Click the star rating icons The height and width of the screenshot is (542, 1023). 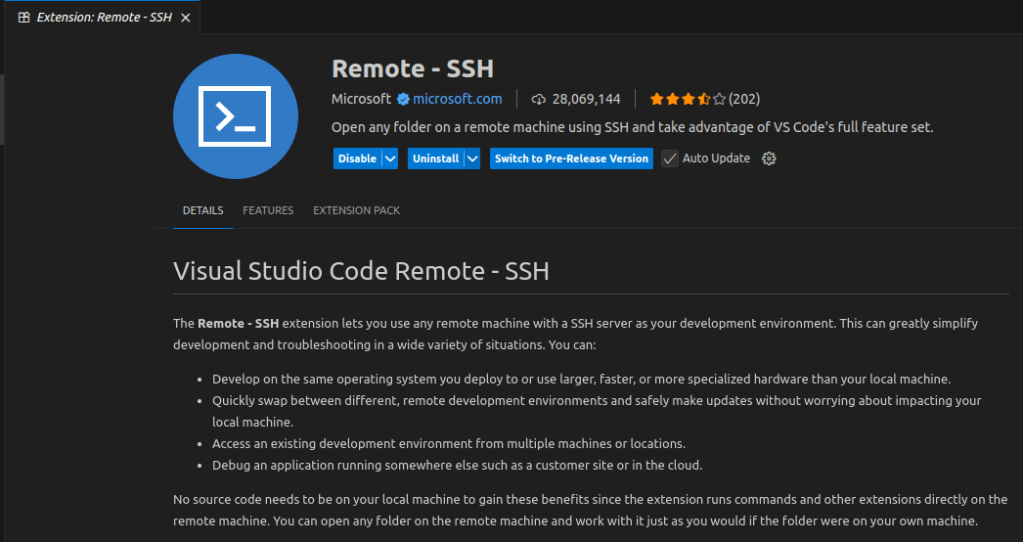coord(687,99)
